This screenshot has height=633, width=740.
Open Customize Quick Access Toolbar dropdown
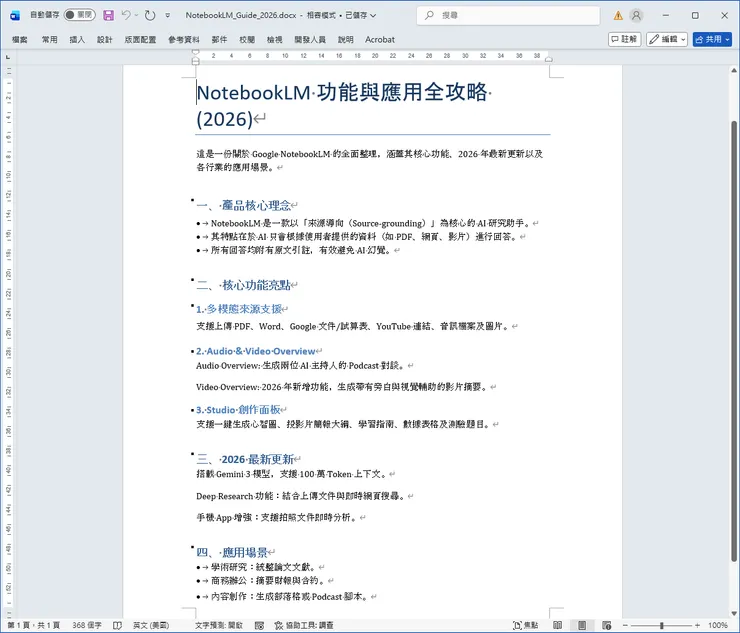point(168,16)
